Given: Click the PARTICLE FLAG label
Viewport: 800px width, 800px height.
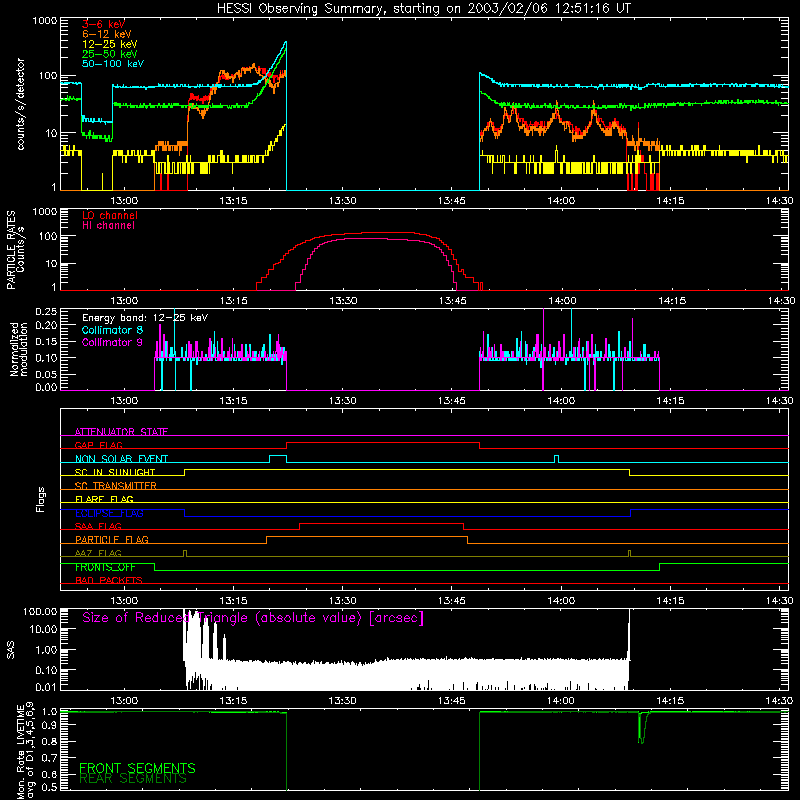Looking at the screenshot, I should pos(112,539).
